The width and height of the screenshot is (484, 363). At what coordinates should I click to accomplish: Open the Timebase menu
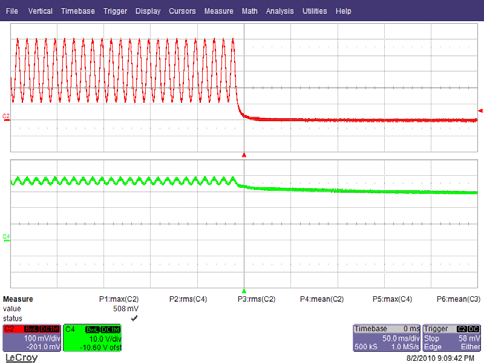click(x=78, y=11)
